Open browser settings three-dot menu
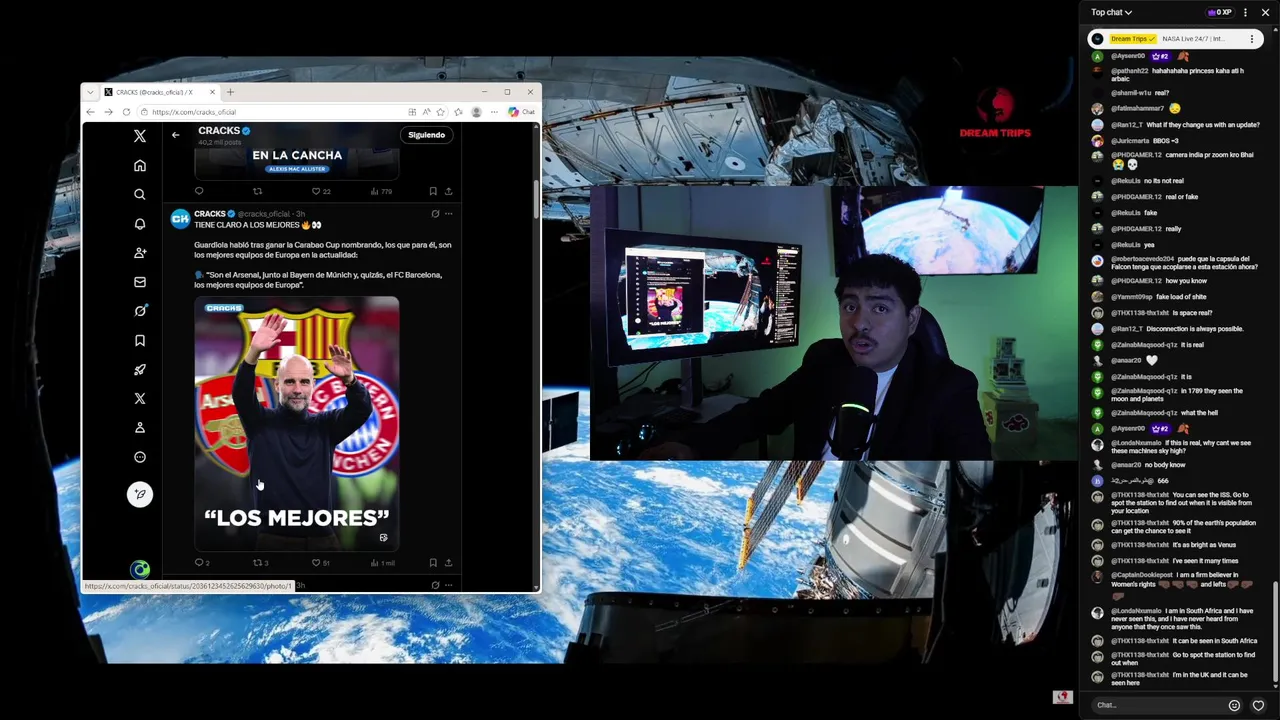Screen dimensions: 1280x720 click(x=493, y=112)
